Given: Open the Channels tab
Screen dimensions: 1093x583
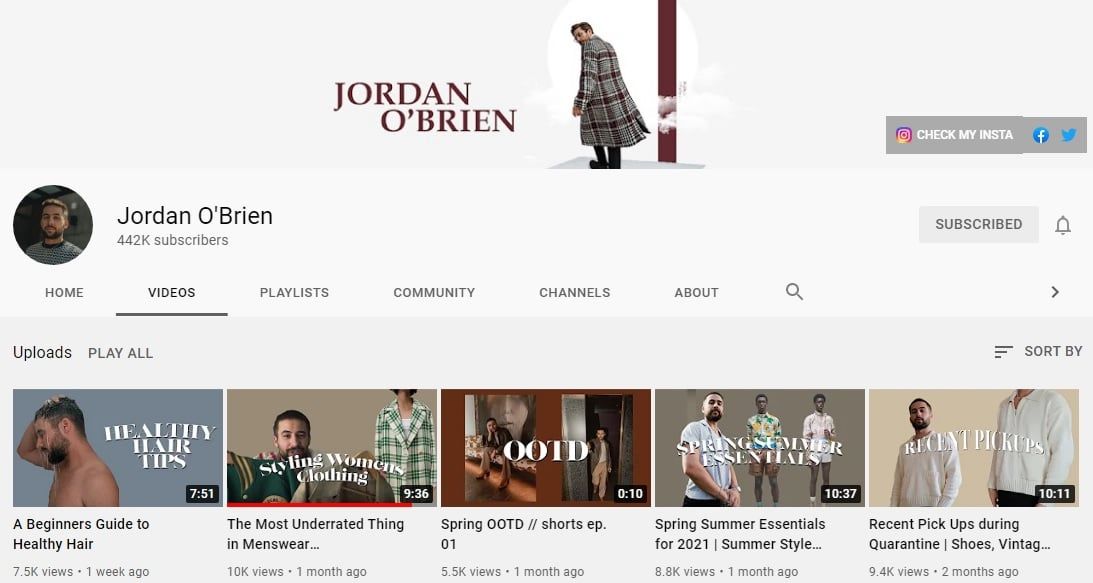Looking at the screenshot, I should (x=574, y=293).
